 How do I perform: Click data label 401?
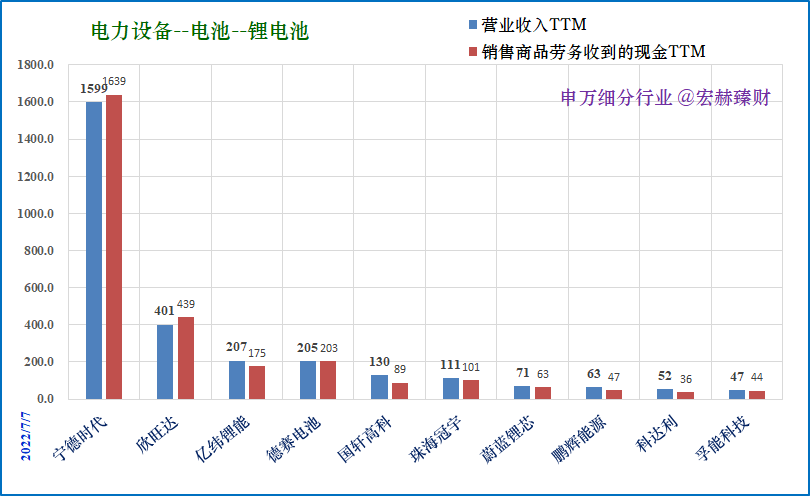click(164, 311)
